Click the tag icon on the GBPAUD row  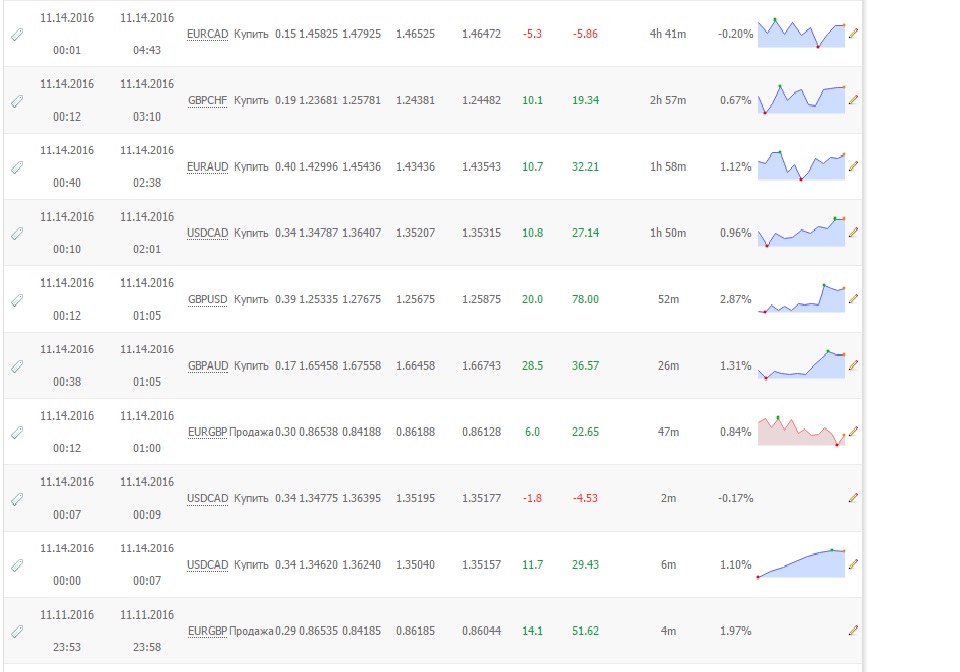[x=17, y=366]
